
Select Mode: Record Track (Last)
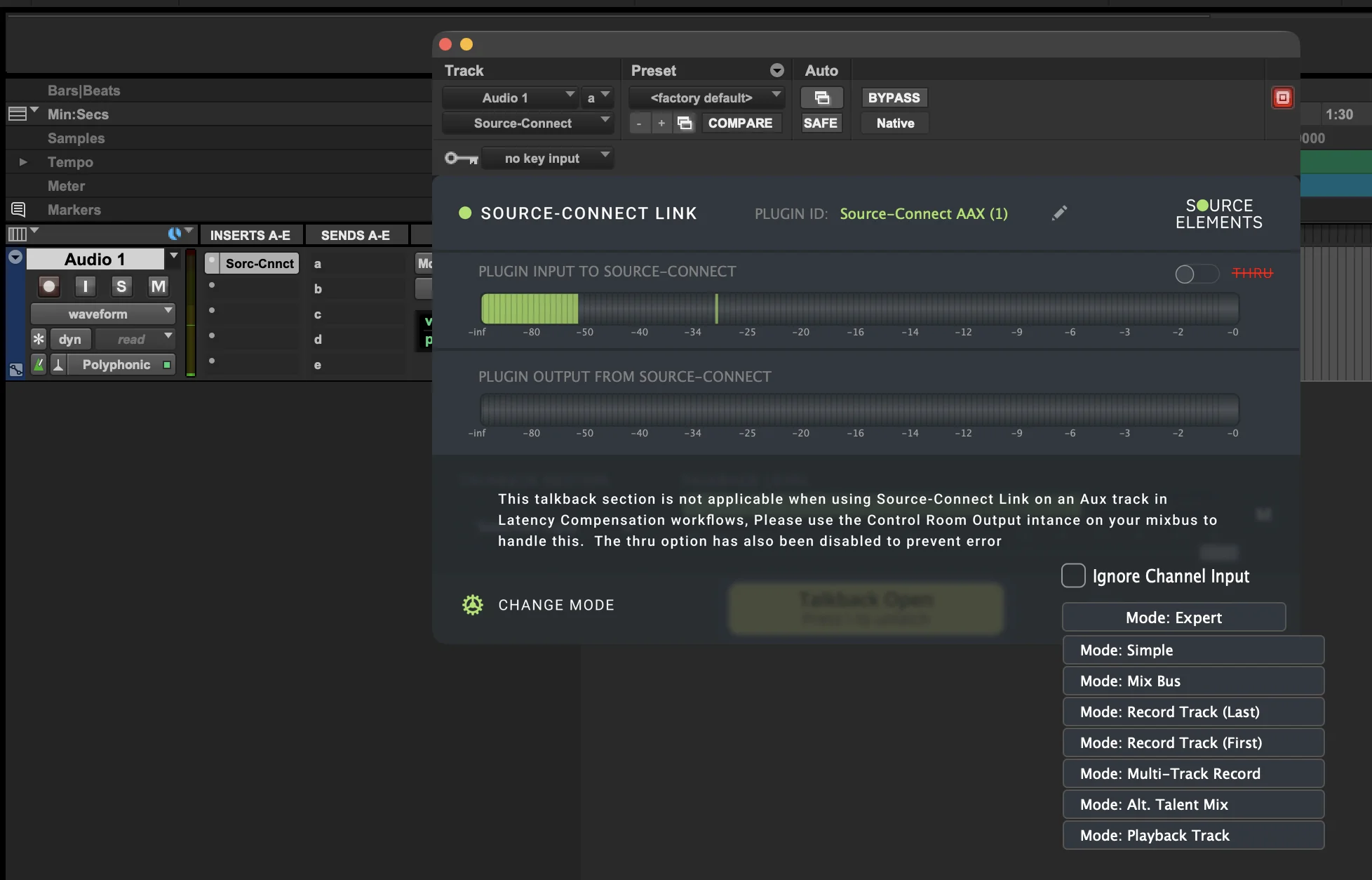(1193, 712)
